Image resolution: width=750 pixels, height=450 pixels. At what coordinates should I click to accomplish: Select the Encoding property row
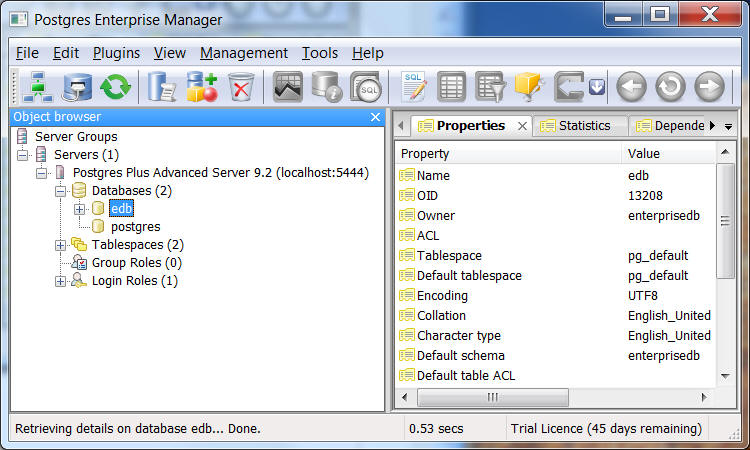click(555, 296)
